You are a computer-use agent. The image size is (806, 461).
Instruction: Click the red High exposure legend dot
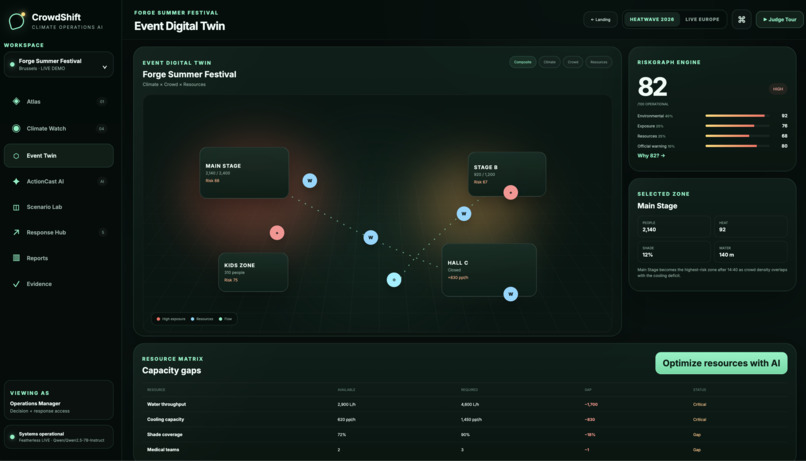(158, 319)
